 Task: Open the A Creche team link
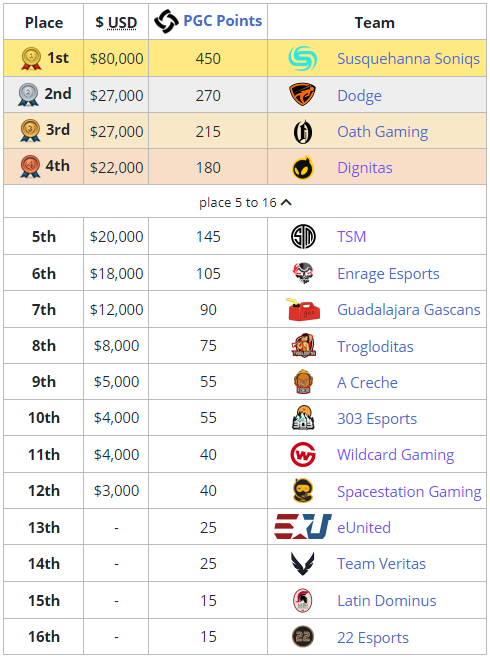[367, 382]
